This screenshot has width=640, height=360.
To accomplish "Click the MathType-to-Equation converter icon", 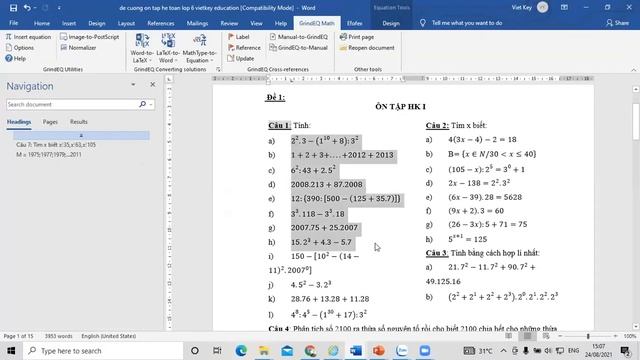I will 200,40.
